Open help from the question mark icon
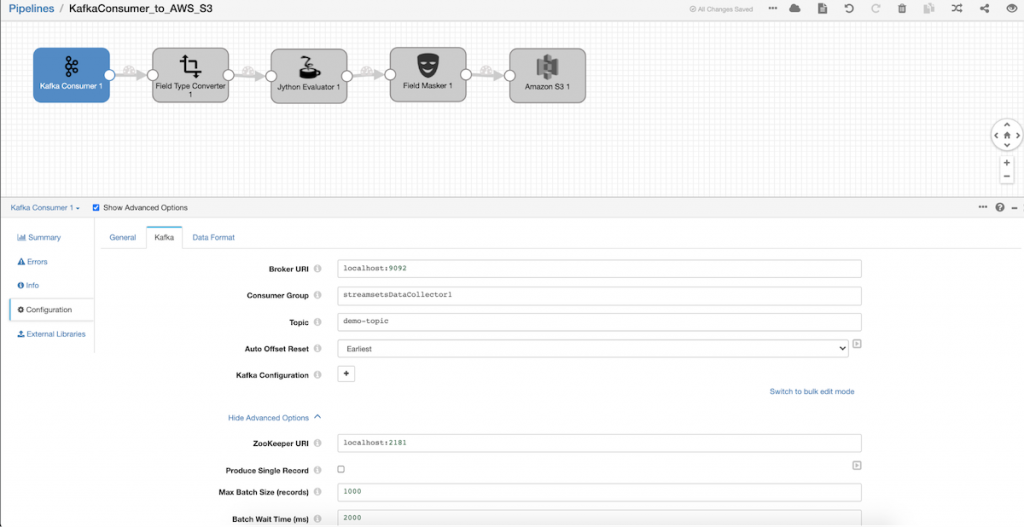The width and height of the screenshot is (1024, 527). pos(1000,208)
